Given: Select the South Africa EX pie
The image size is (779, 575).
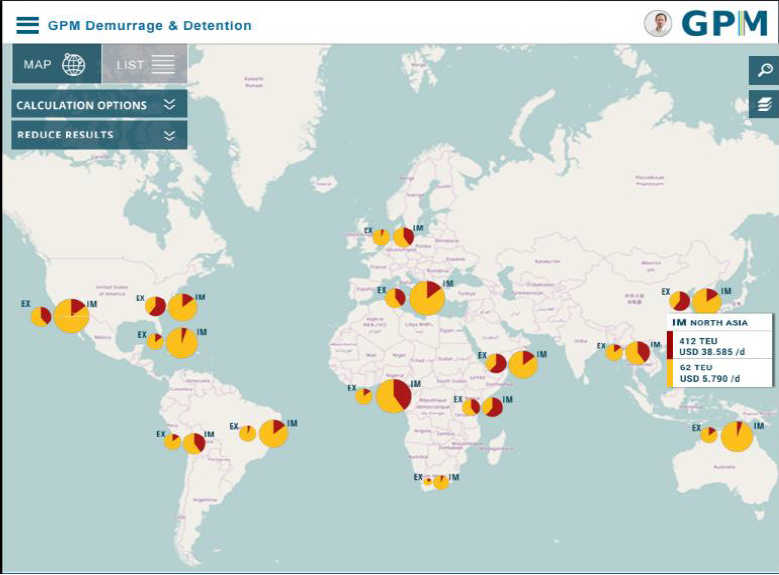Looking at the screenshot, I should (427, 481).
